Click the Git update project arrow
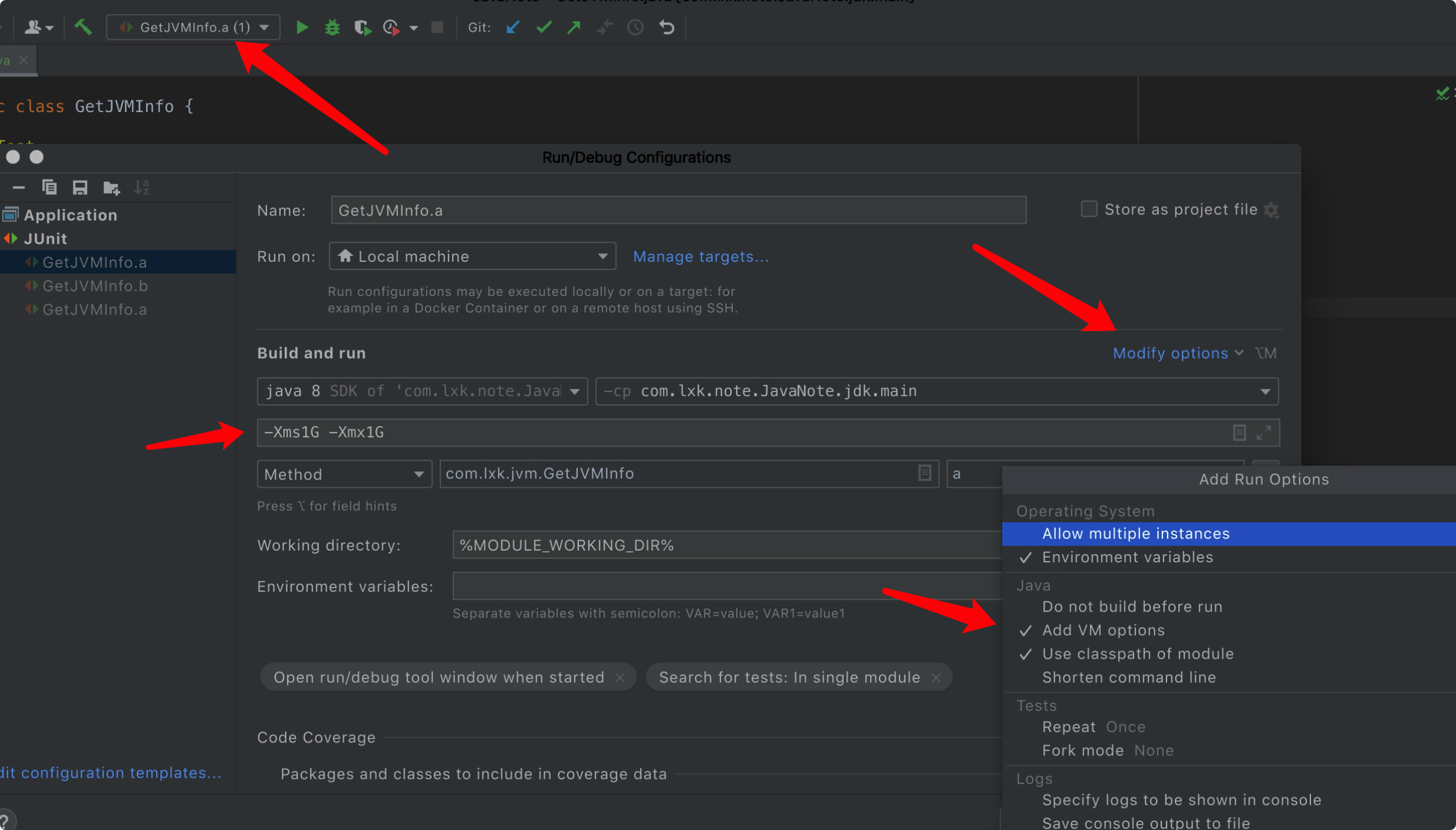This screenshot has width=1456, height=830. tap(513, 27)
